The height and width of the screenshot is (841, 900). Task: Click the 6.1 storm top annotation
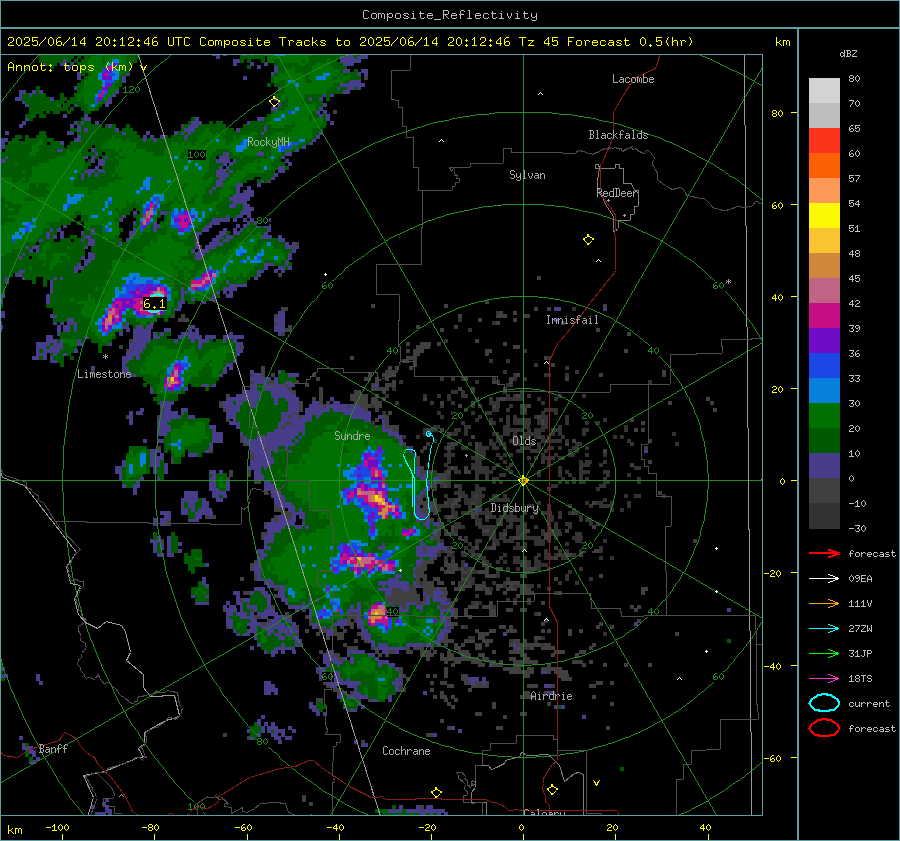154,304
